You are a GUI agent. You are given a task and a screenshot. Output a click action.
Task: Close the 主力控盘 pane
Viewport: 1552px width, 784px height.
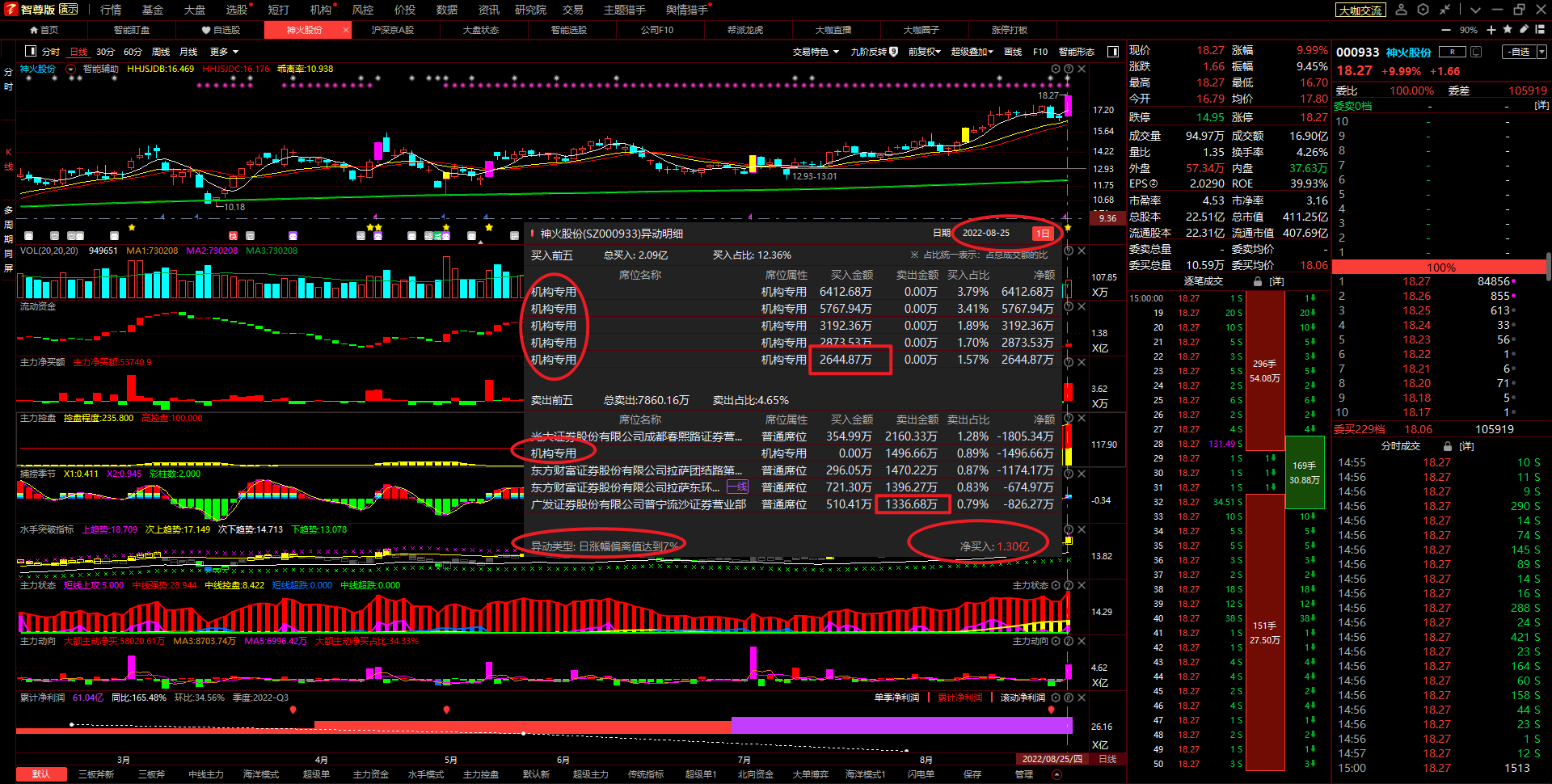[x=1082, y=418]
